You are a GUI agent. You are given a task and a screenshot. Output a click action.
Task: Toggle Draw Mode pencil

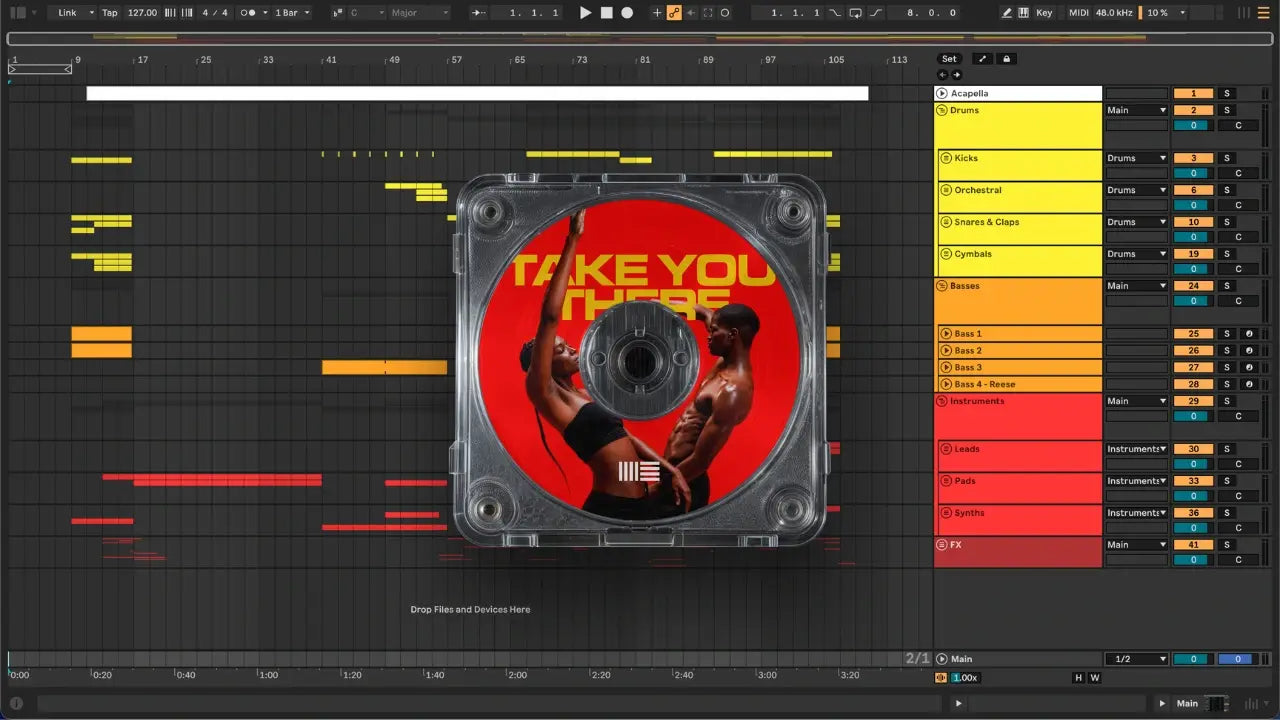pyautogui.click(x=1007, y=13)
